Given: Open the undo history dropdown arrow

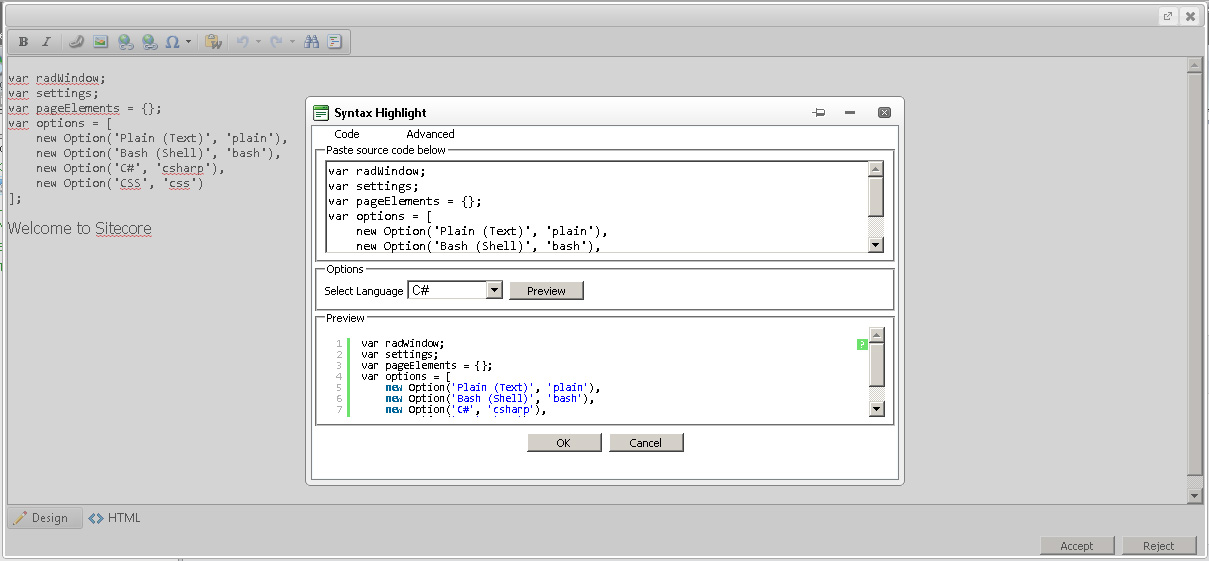Looking at the screenshot, I should (x=258, y=42).
